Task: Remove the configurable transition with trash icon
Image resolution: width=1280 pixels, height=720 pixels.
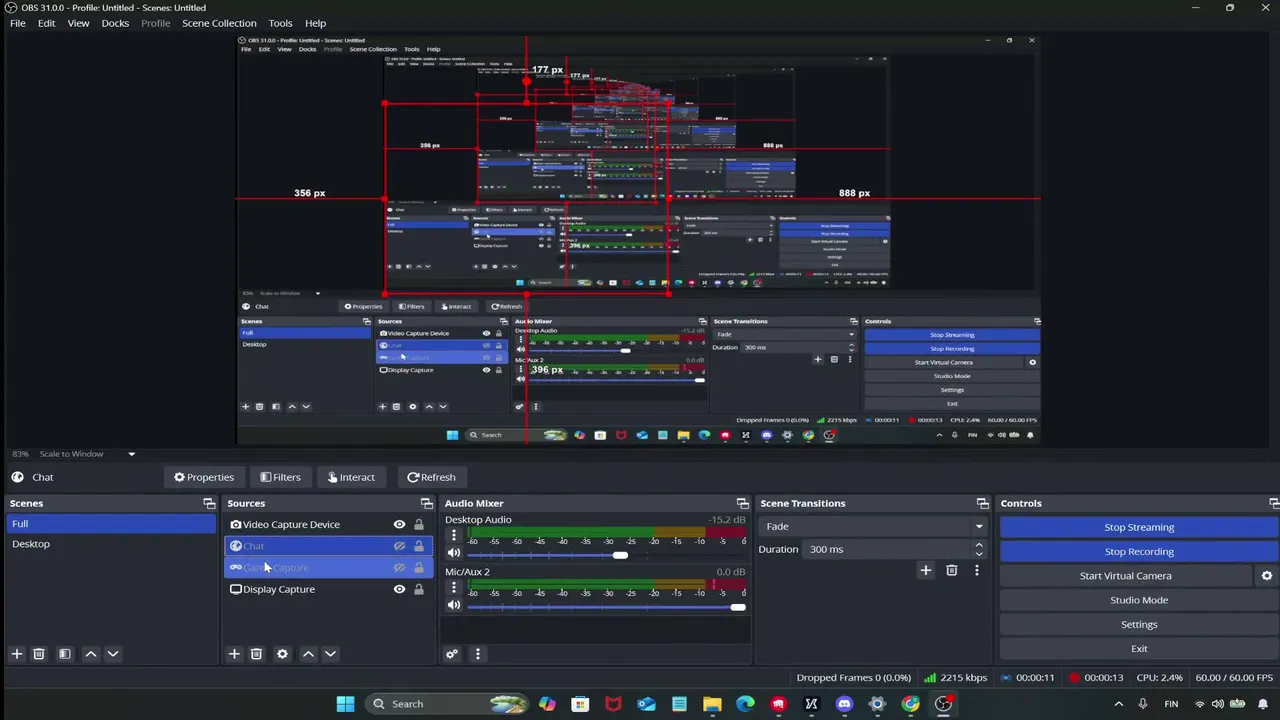Action: 952,570
